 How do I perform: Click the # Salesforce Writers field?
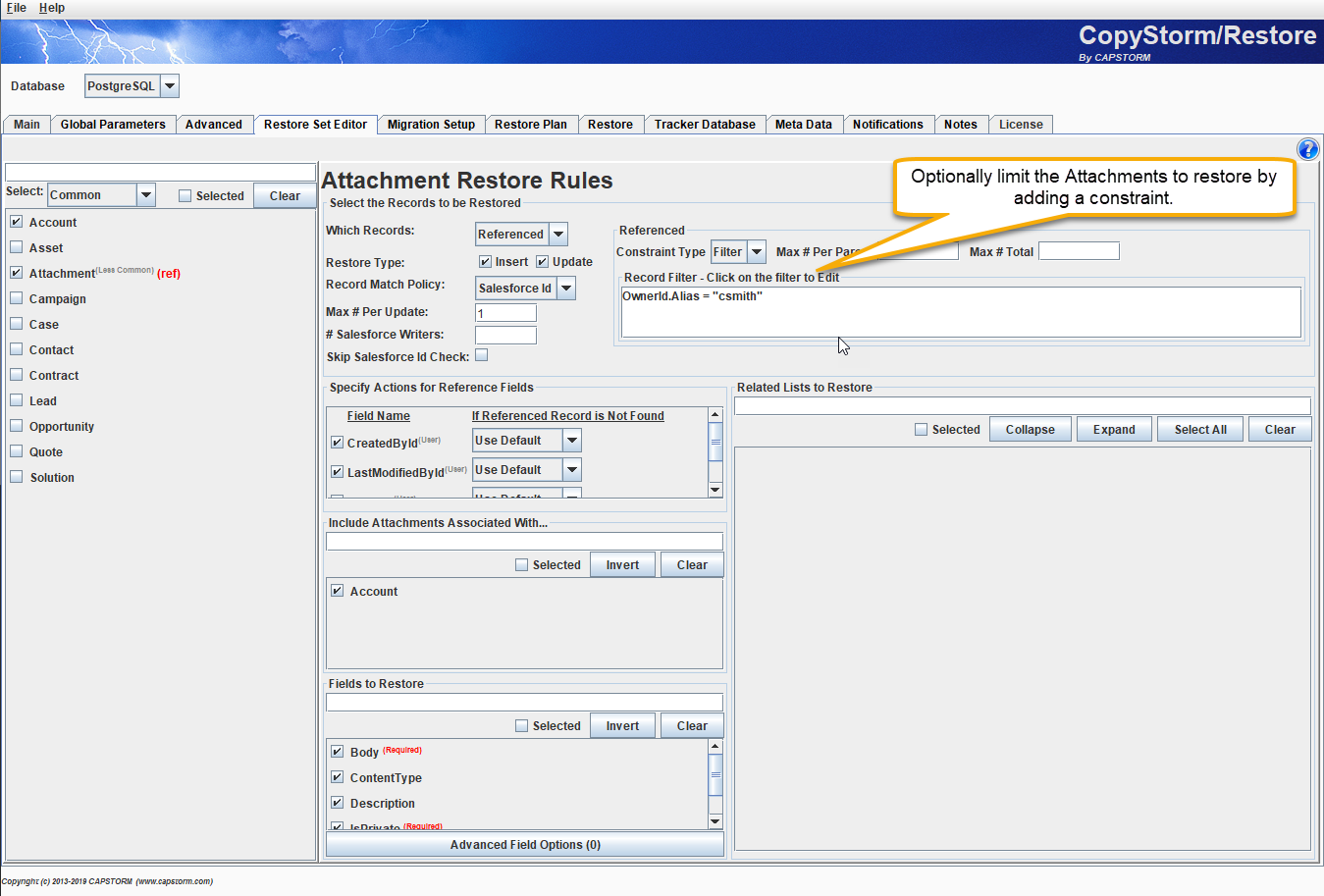pos(505,336)
